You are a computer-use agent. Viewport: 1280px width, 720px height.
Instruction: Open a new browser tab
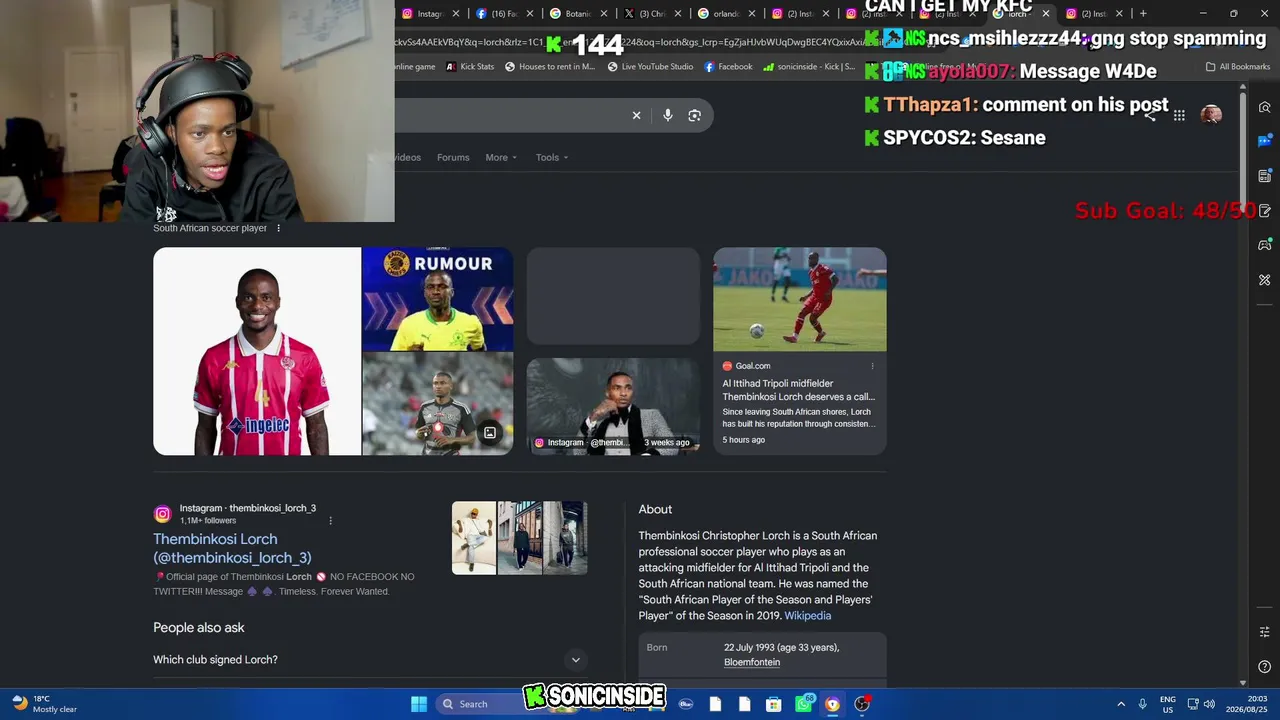pyautogui.click(x=1143, y=14)
